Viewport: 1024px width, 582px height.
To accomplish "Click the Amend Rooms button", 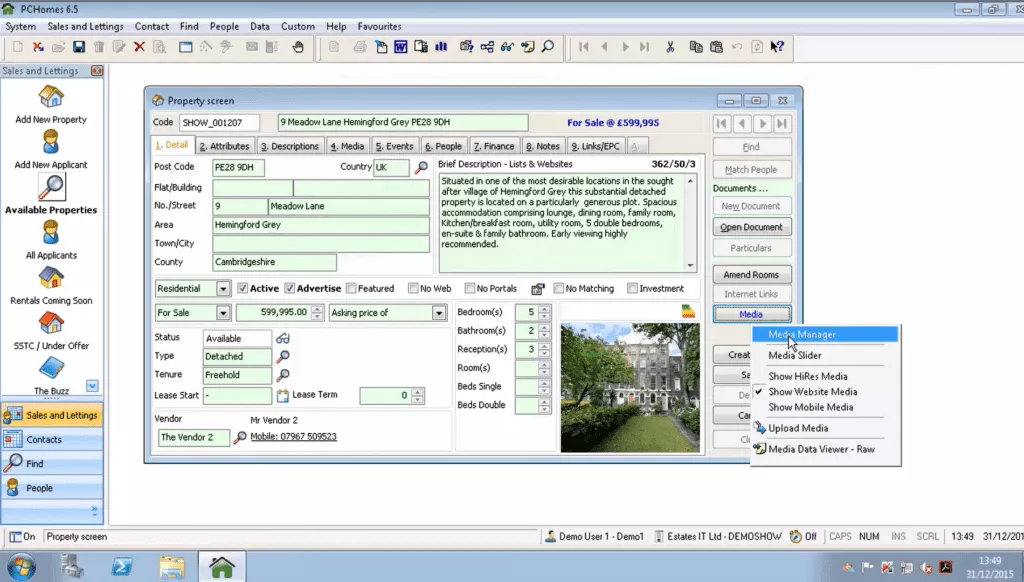I will click(x=752, y=275).
